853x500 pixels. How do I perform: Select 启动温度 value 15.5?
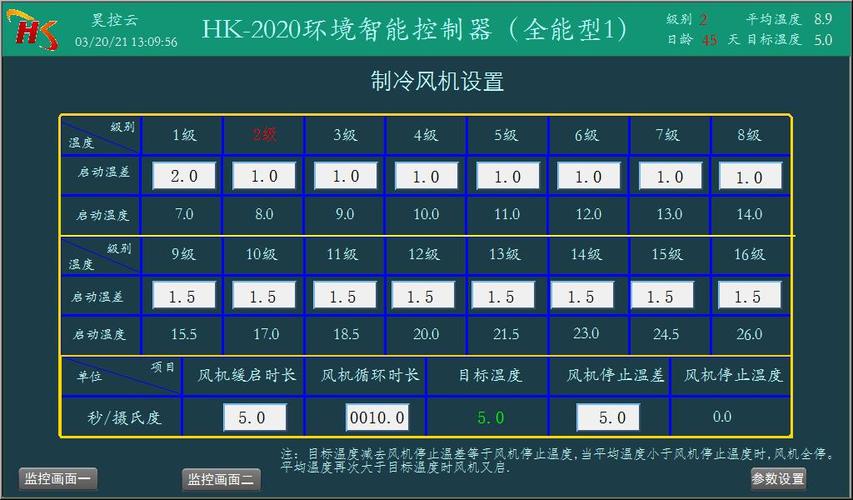pos(184,334)
